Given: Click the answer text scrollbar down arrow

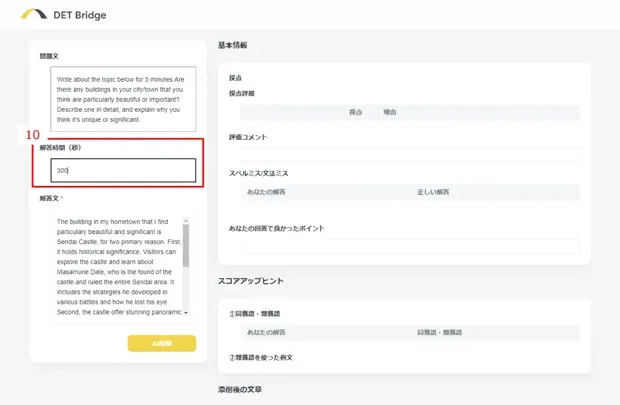Looking at the screenshot, I should click(x=186, y=313).
